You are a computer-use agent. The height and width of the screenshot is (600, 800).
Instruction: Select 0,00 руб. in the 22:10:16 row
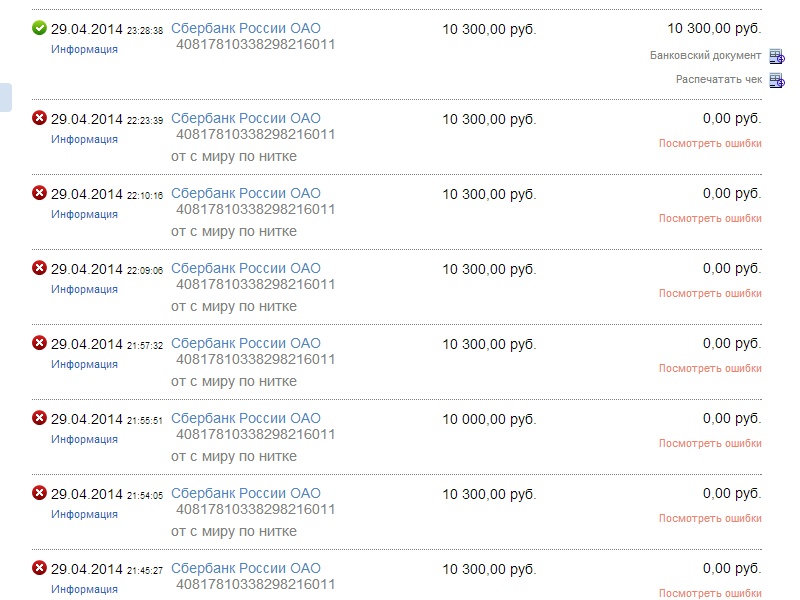coord(732,193)
